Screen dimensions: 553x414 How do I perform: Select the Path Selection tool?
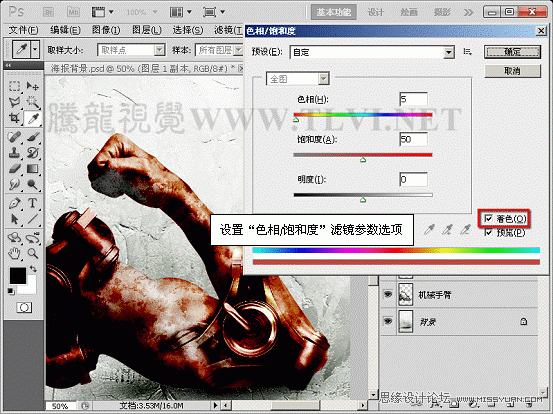point(14,219)
